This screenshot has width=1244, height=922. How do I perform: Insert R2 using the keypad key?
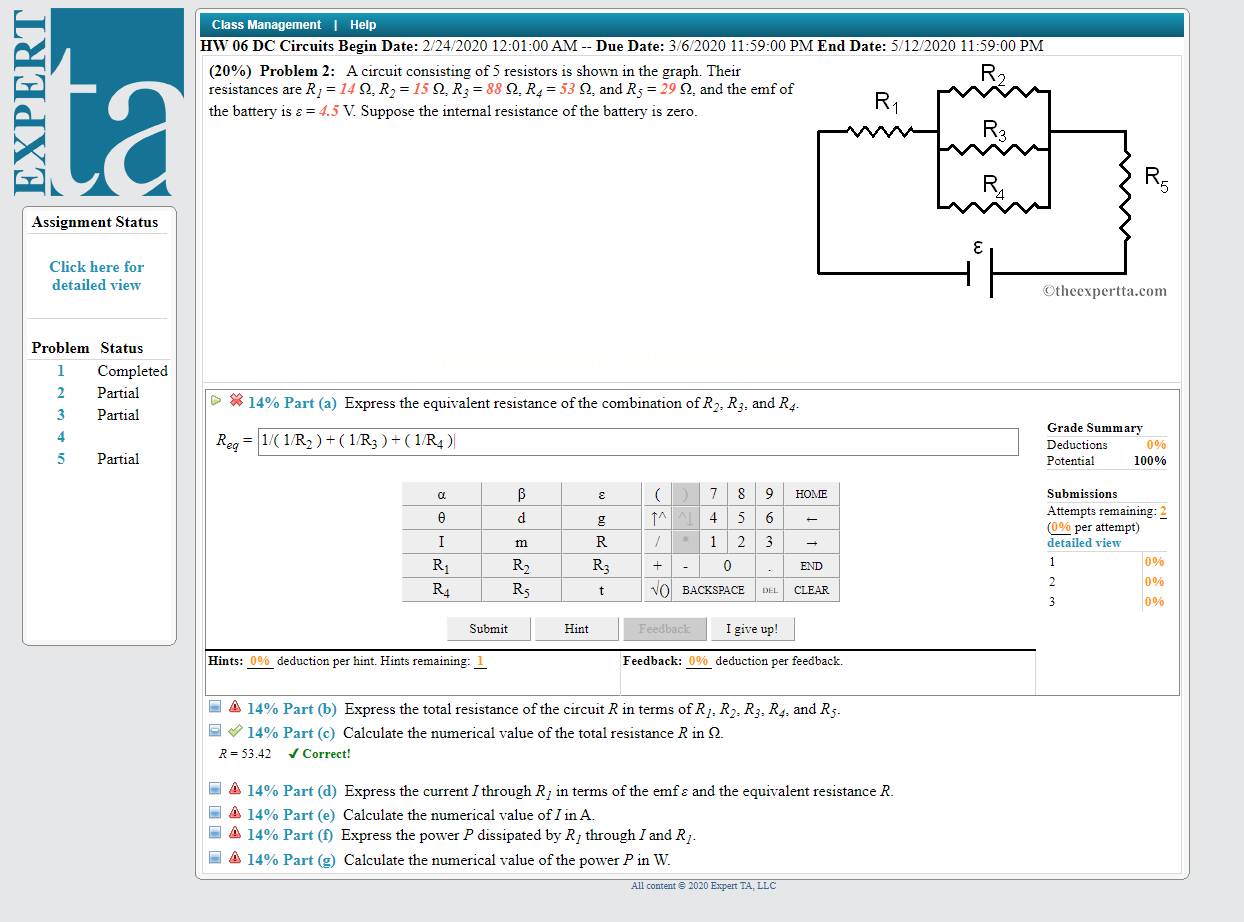pos(521,565)
